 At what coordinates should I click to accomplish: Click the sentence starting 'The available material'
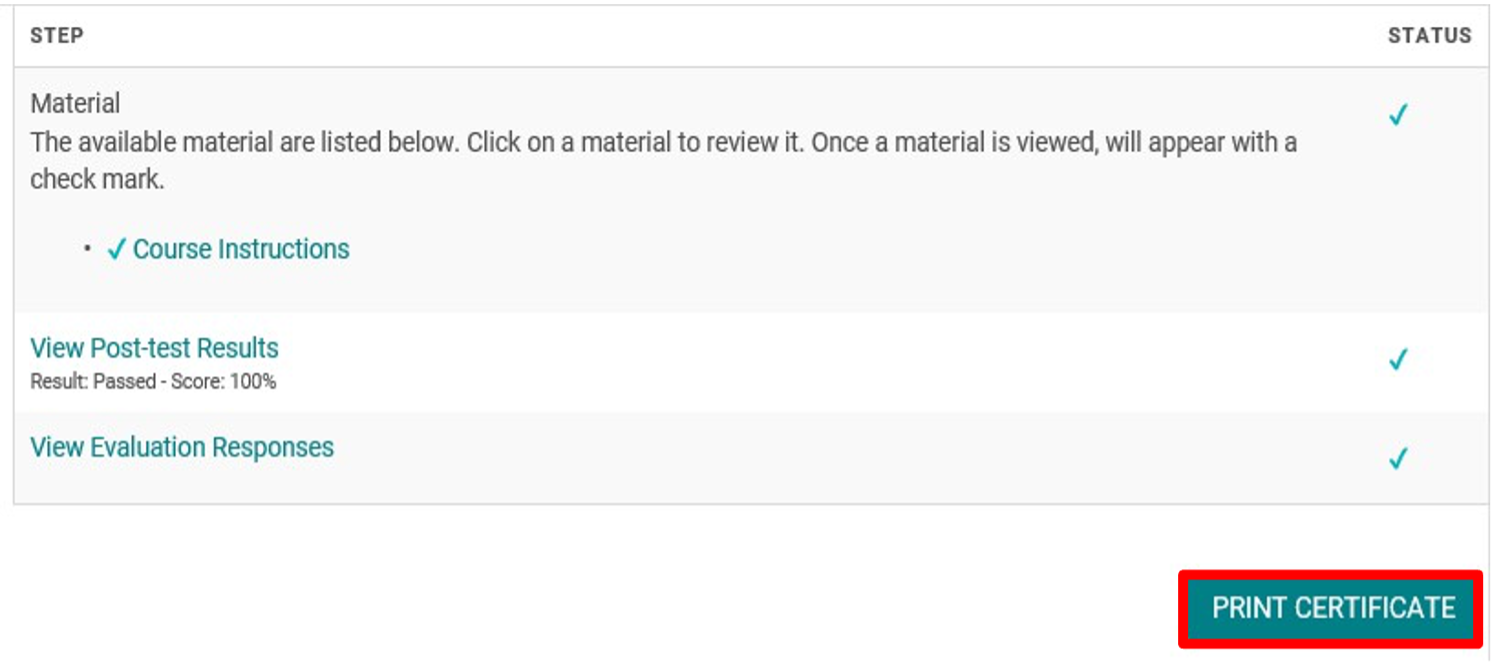245,142
